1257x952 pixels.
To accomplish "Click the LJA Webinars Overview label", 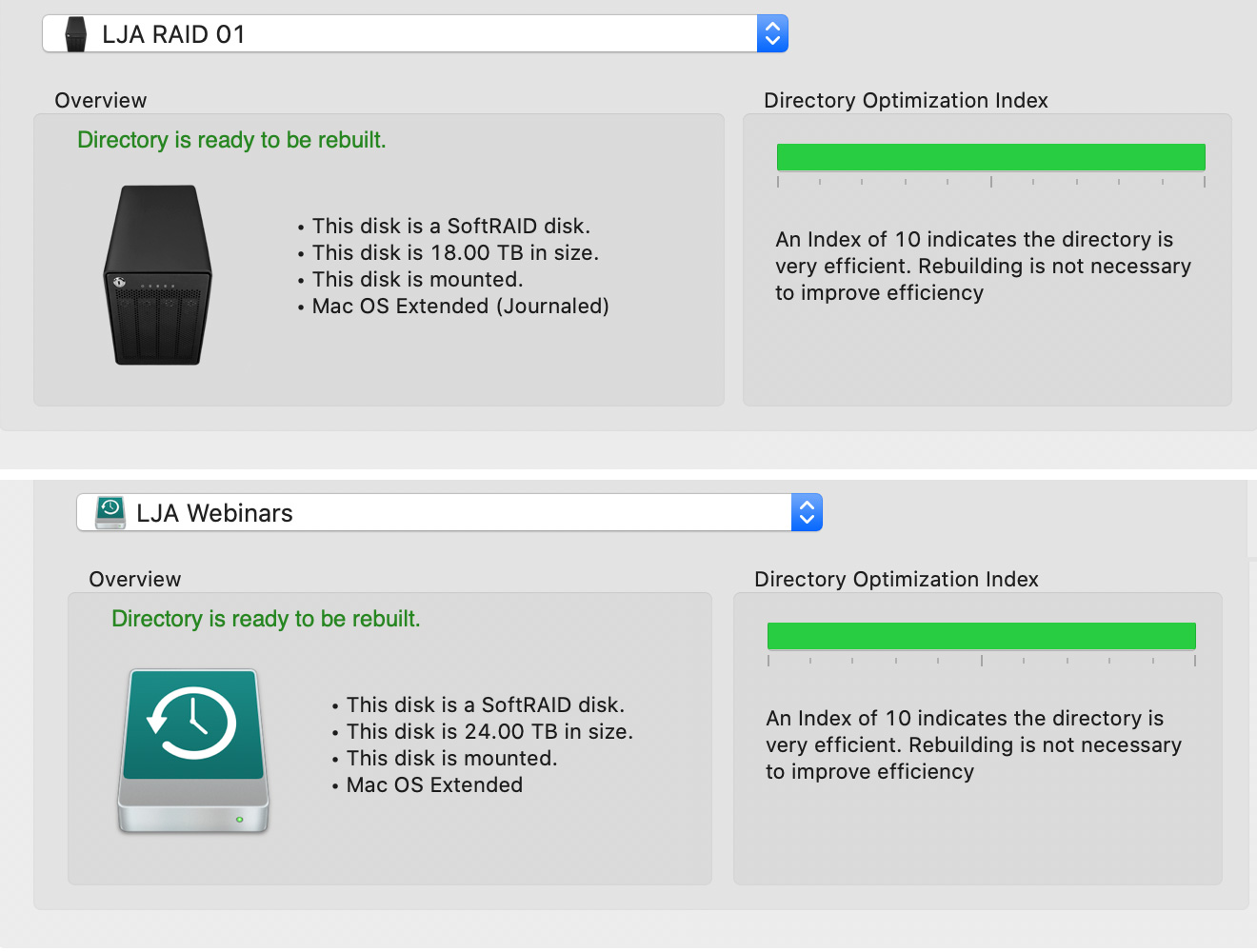I will [135, 580].
